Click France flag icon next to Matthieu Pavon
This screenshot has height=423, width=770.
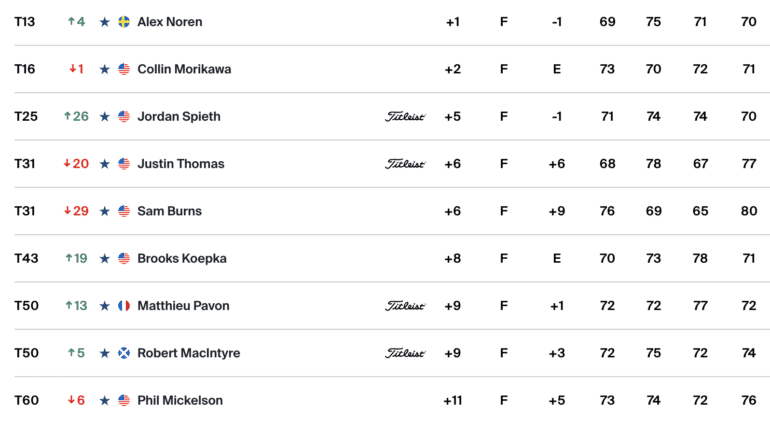(x=124, y=306)
